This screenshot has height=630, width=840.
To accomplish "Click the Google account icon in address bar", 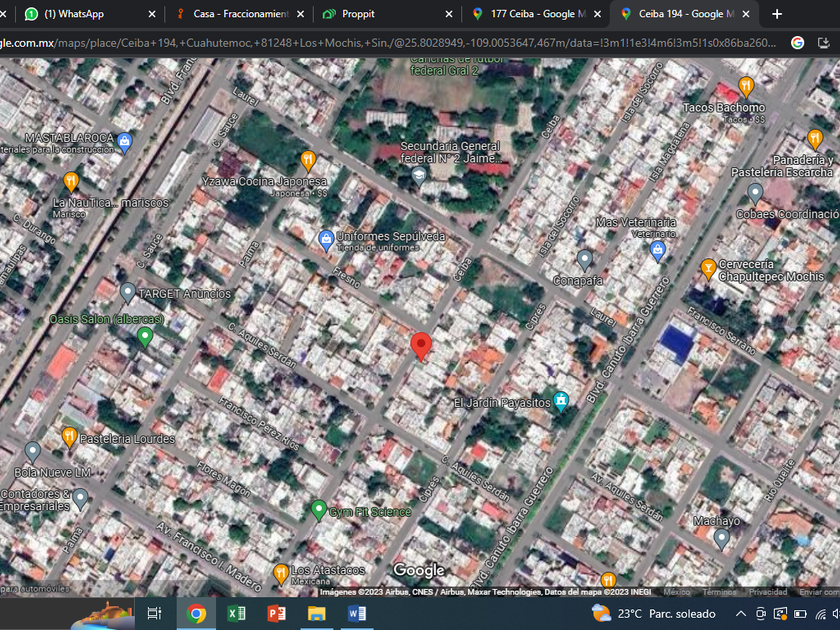I will coord(797,43).
